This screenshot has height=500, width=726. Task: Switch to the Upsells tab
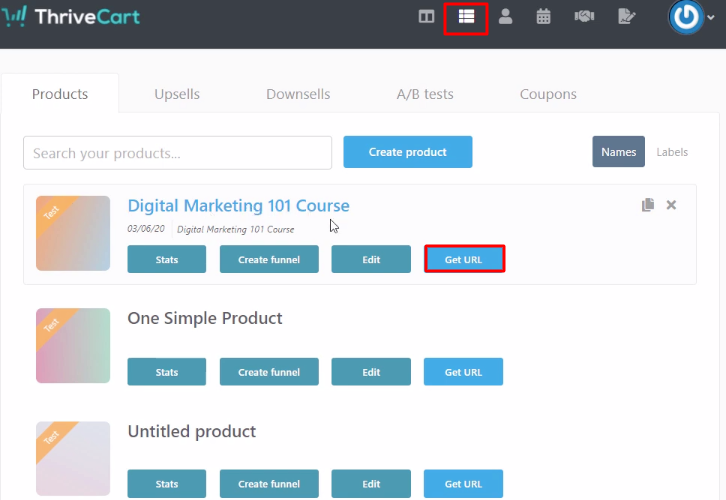tap(177, 94)
